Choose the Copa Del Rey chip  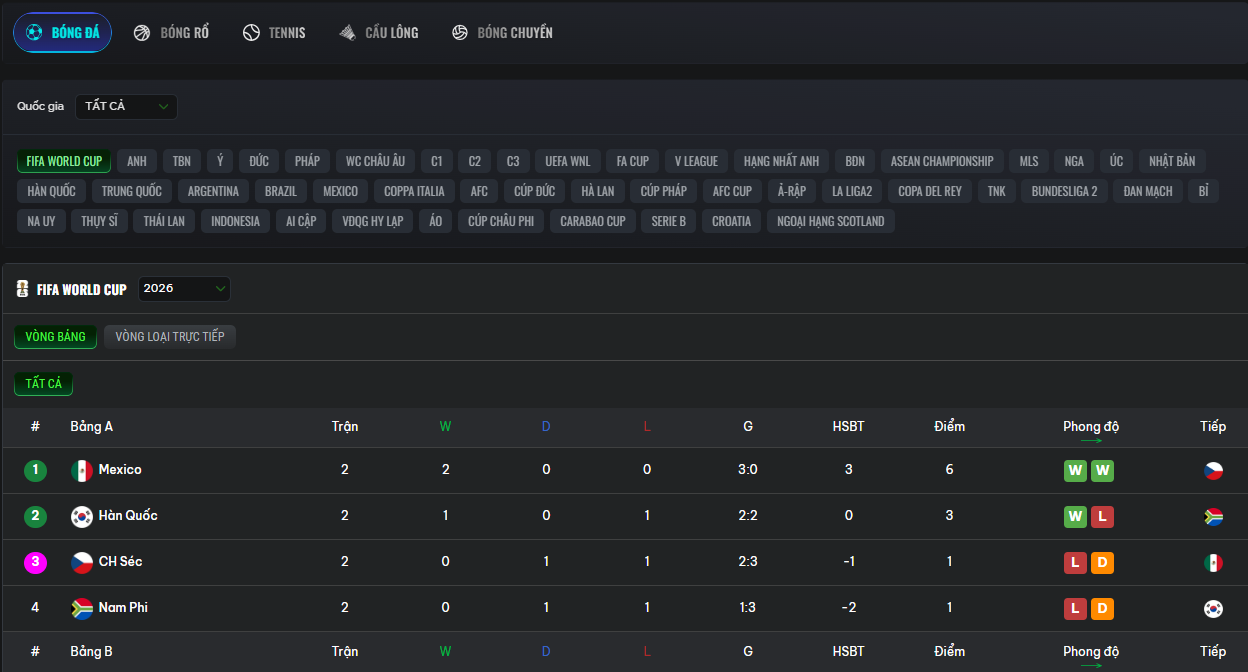pyautogui.click(x=930, y=191)
